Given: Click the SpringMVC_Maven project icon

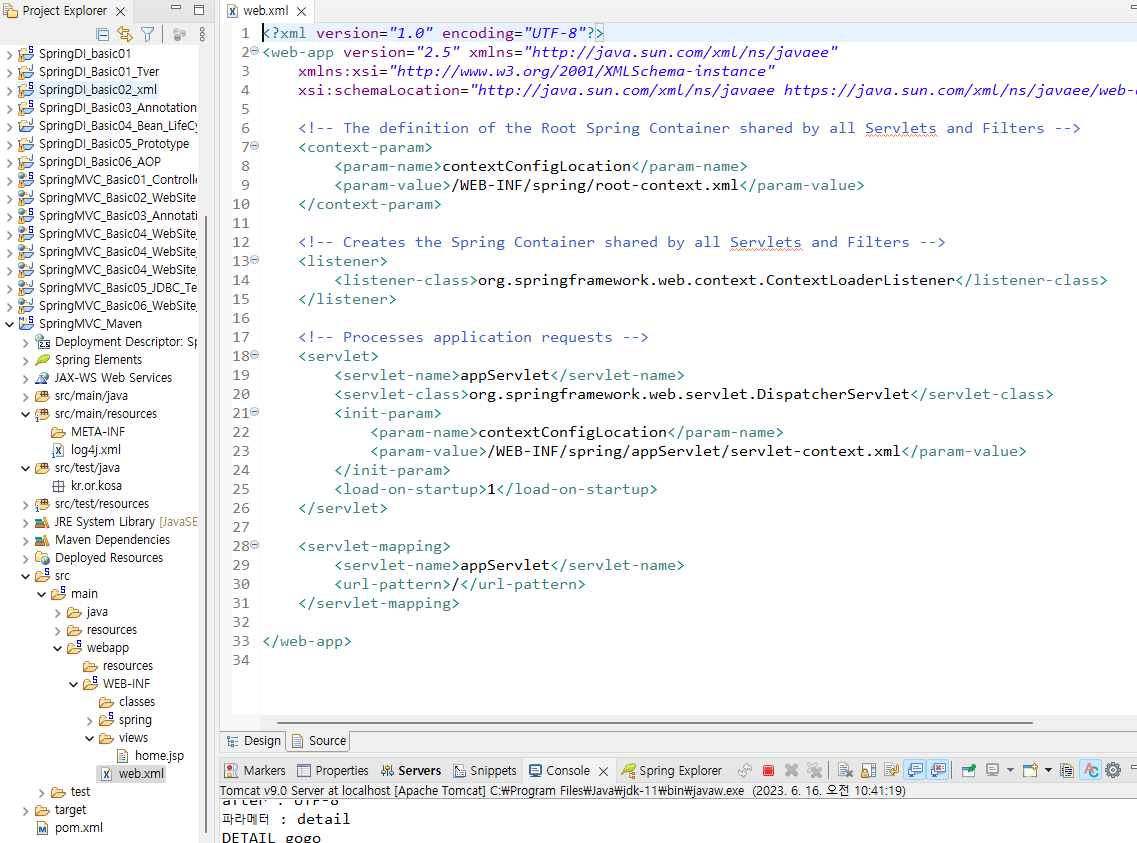Looking at the screenshot, I should click(x=26, y=324).
